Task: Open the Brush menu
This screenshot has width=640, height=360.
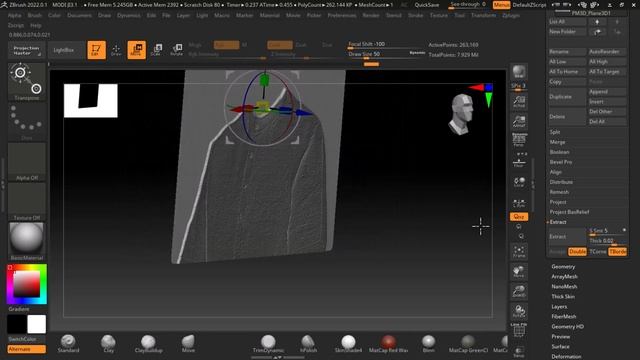Action: click(35, 15)
